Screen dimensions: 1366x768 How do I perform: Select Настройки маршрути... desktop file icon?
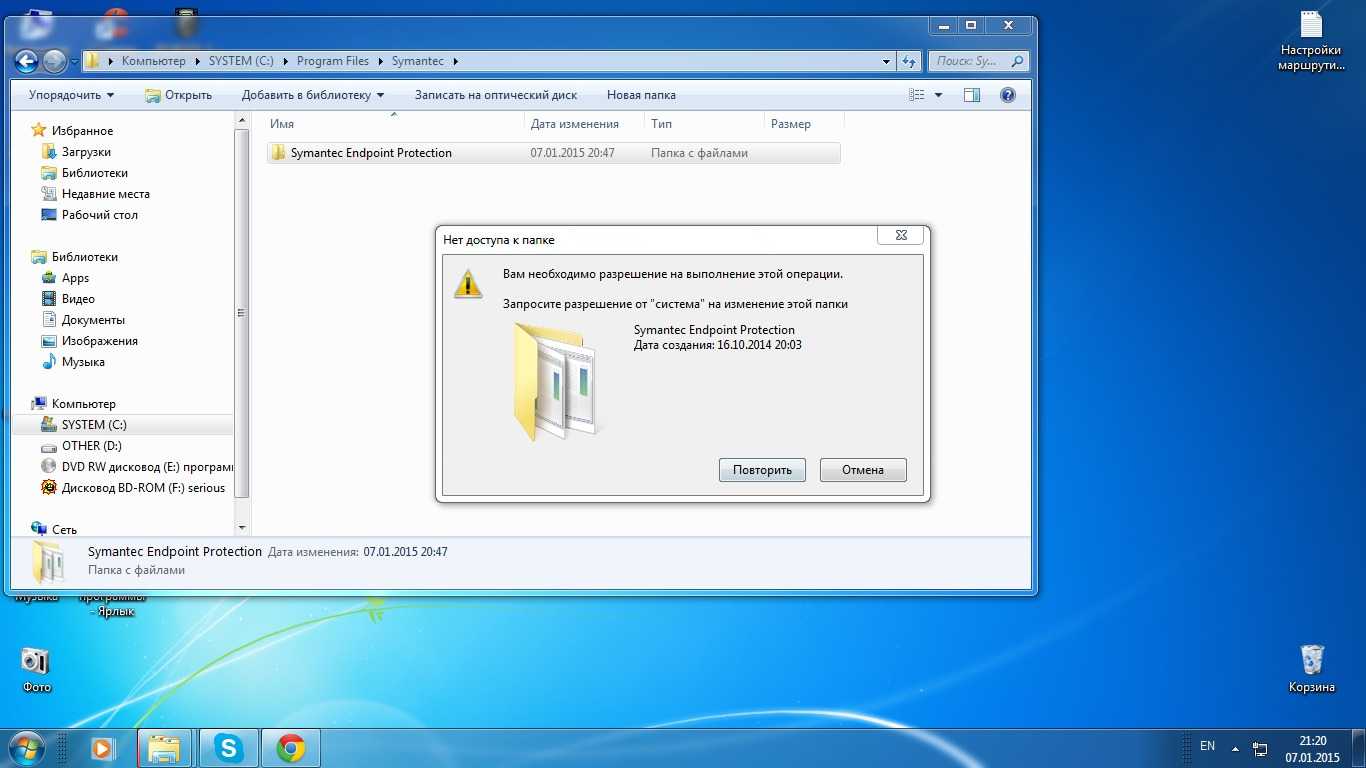coord(1310,42)
